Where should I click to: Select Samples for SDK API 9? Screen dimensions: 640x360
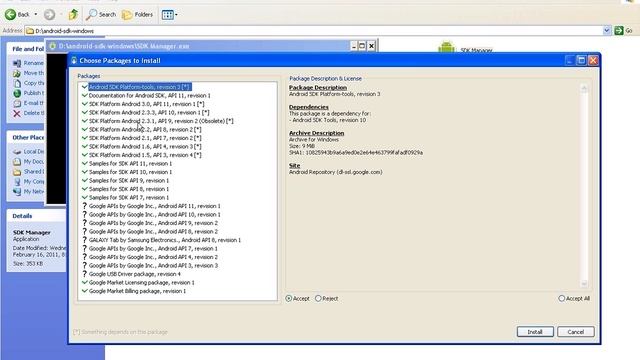(129, 180)
